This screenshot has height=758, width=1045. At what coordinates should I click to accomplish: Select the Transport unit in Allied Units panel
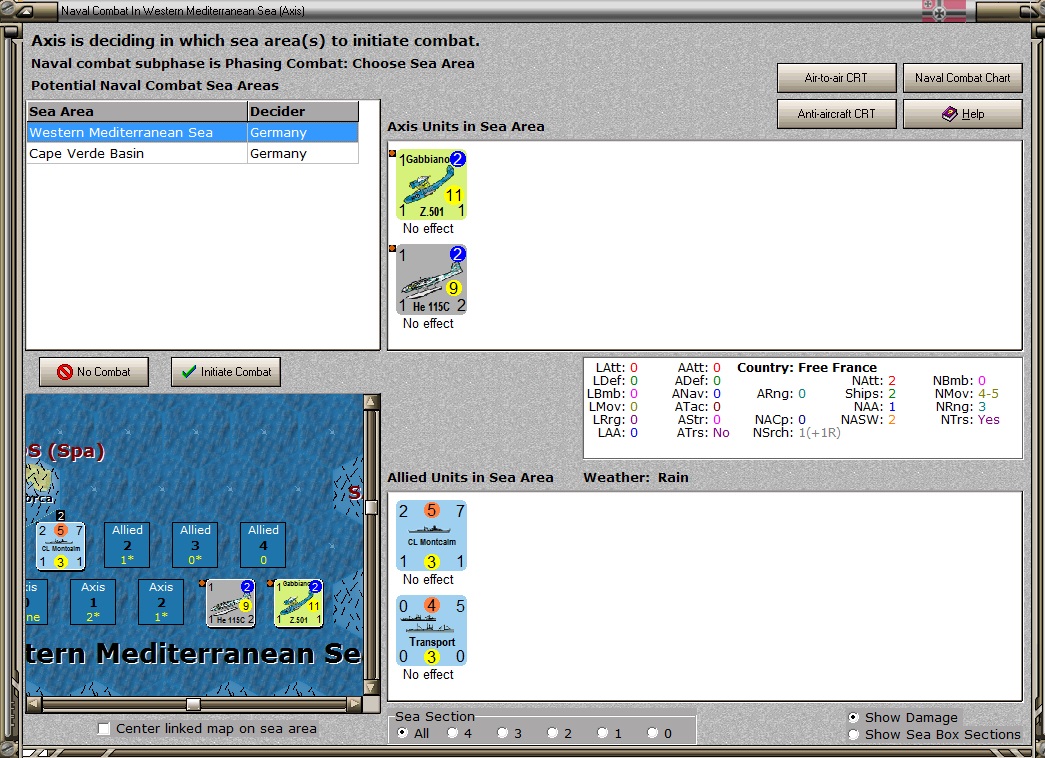coord(431,631)
